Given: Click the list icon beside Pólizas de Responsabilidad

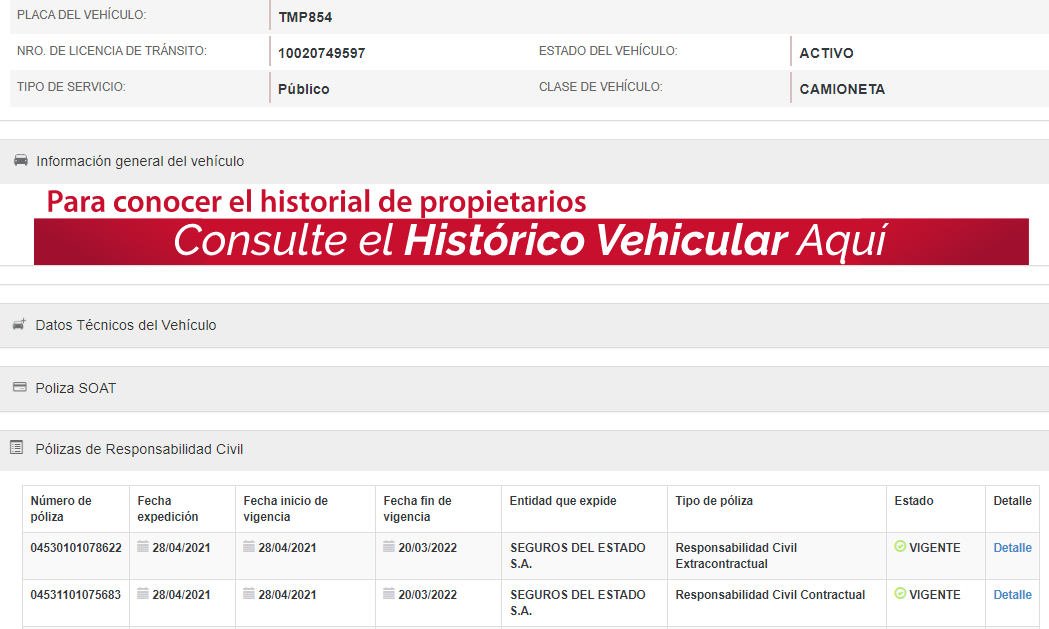Looking at the screenshot, I should point(16,448).
